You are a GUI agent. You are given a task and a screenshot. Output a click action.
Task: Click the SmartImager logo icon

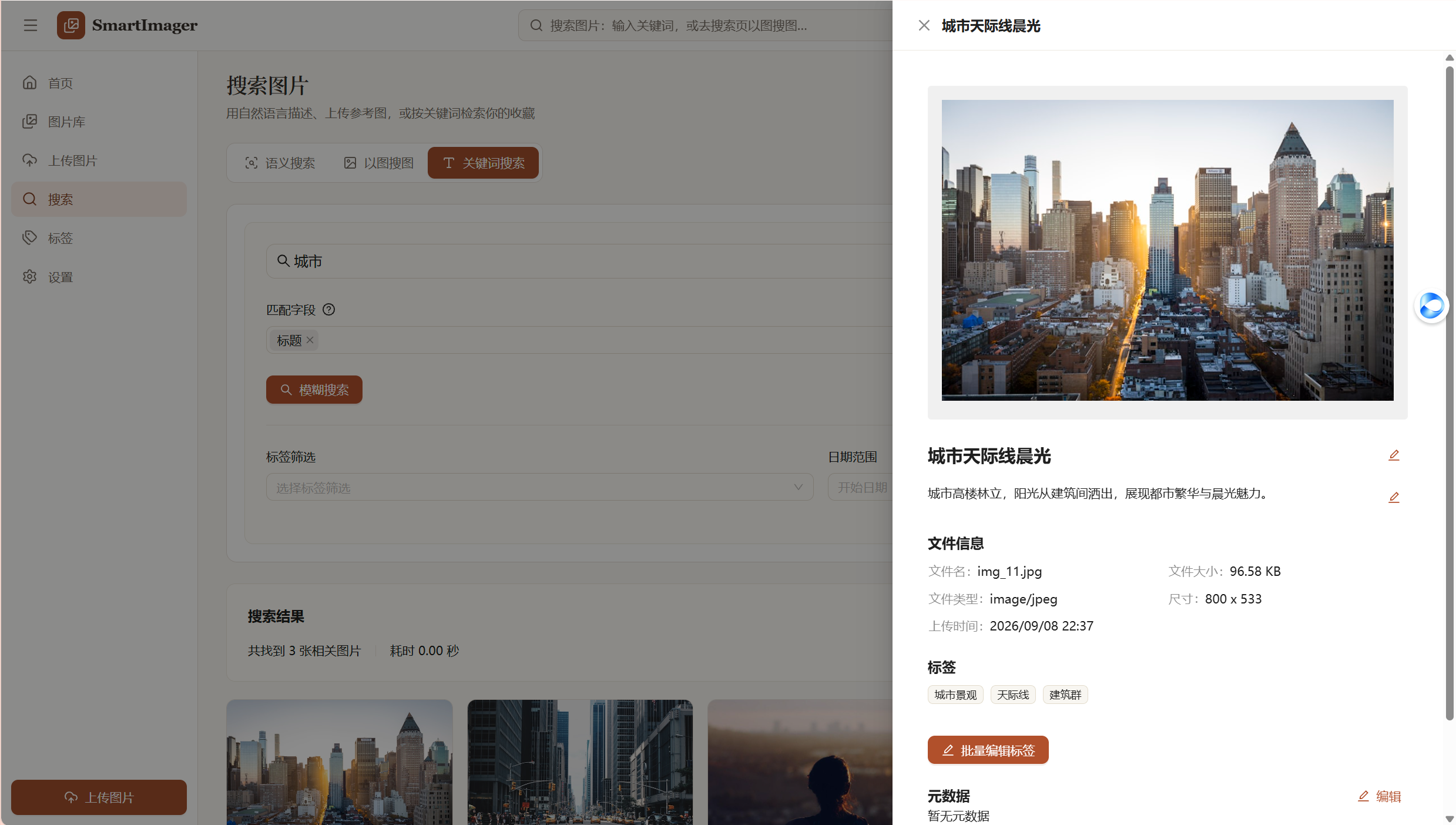click(x=71, y=25)
